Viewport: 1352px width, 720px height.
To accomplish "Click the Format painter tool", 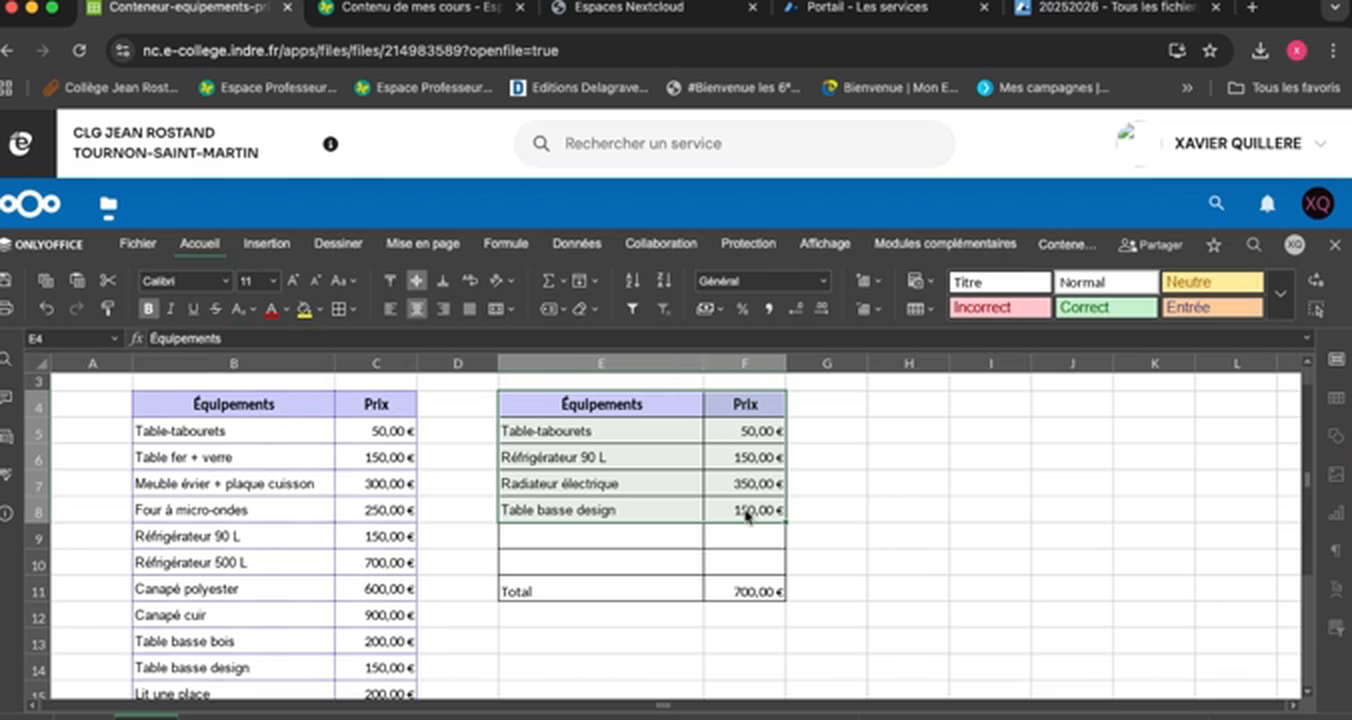I will point(108,308).
